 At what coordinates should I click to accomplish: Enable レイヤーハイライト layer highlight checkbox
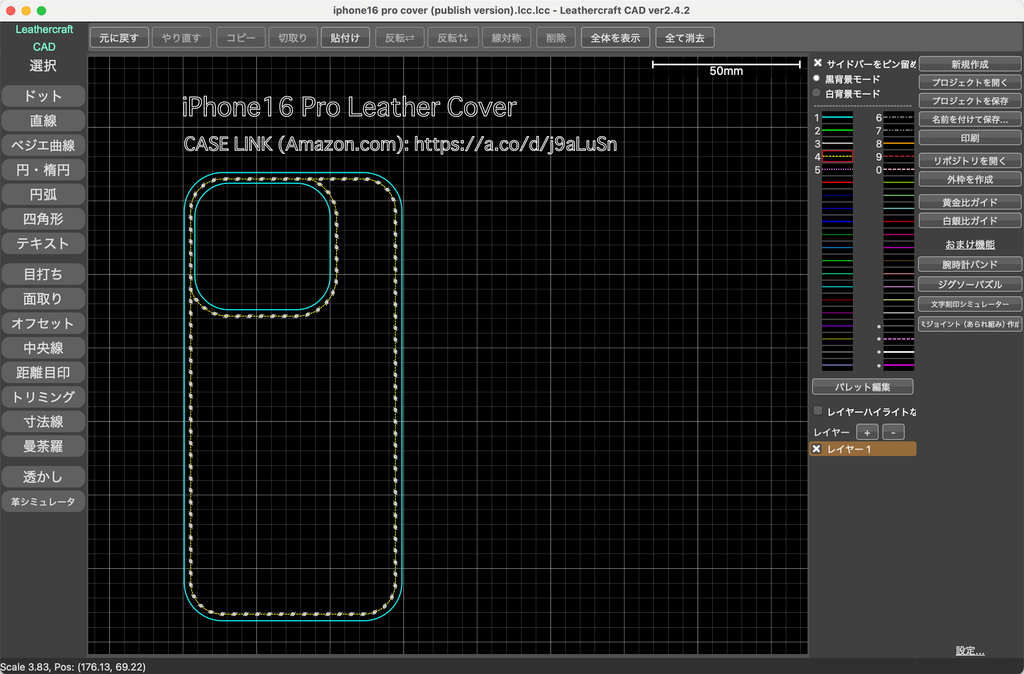pos(818,411)
